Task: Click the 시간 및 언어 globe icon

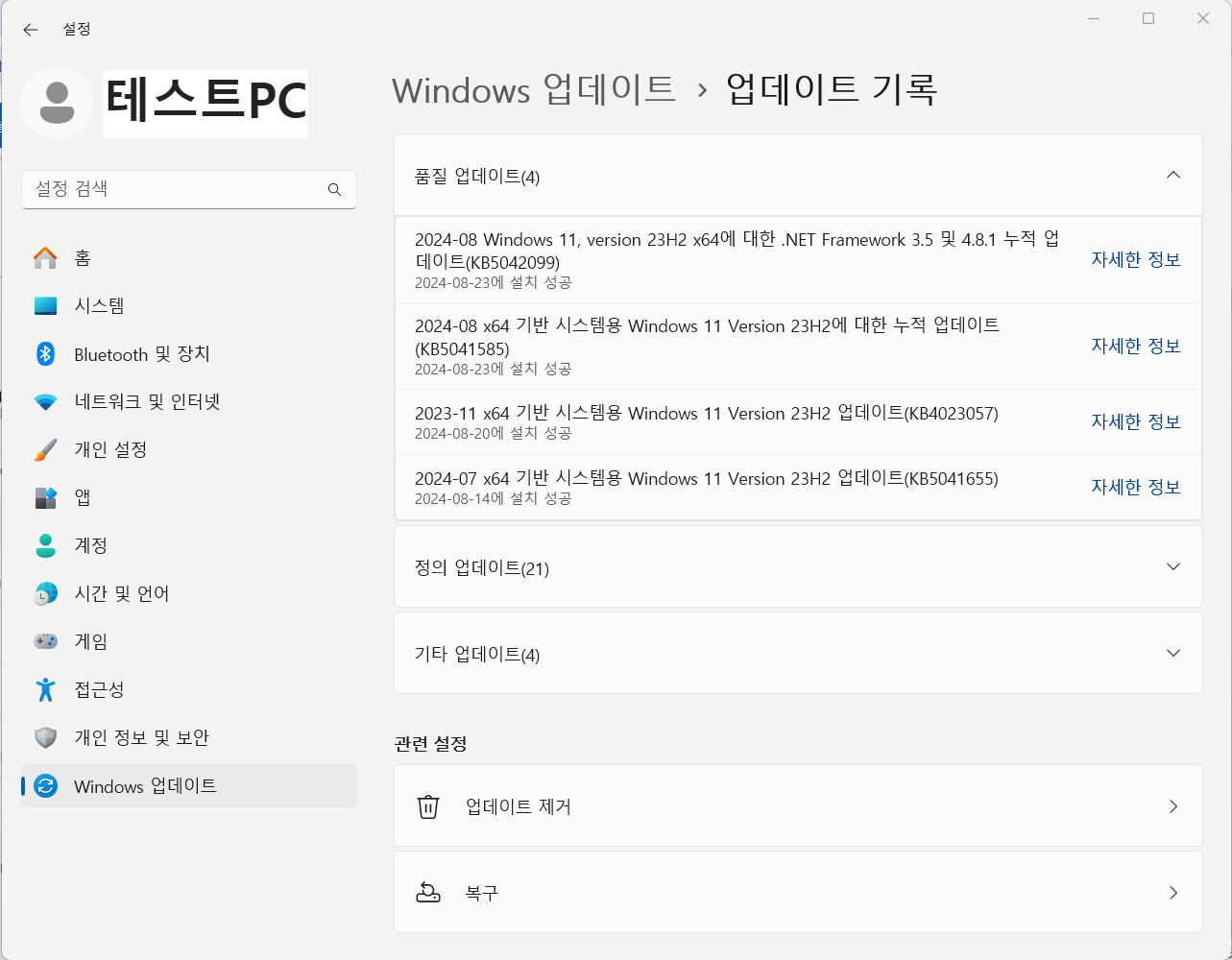Action: 45,593
